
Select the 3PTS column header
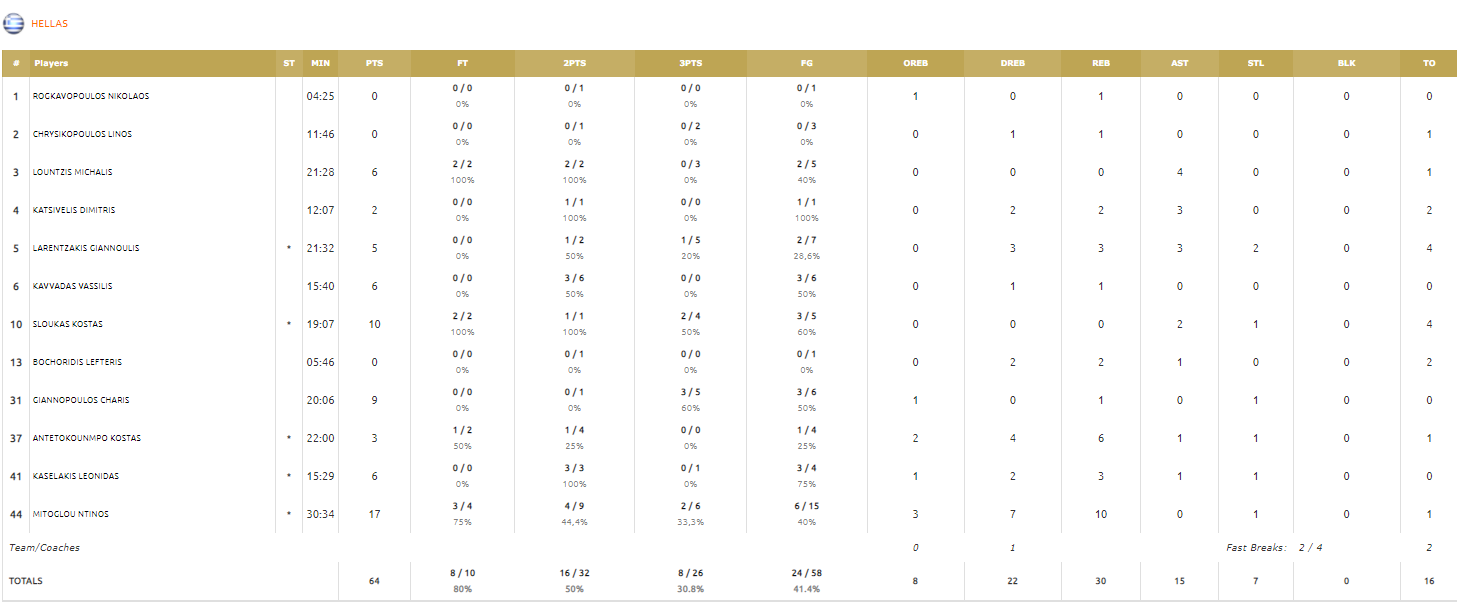coord(691,63)
